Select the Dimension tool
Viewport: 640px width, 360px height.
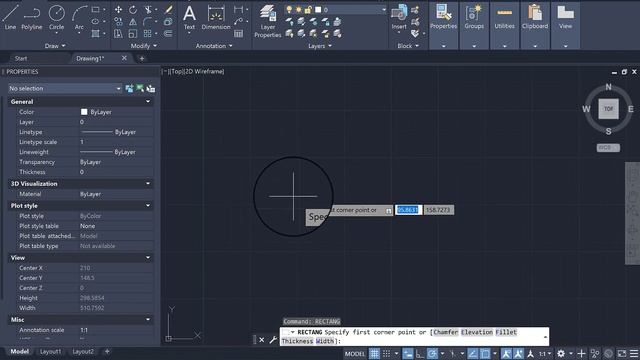tap(216, 18)
